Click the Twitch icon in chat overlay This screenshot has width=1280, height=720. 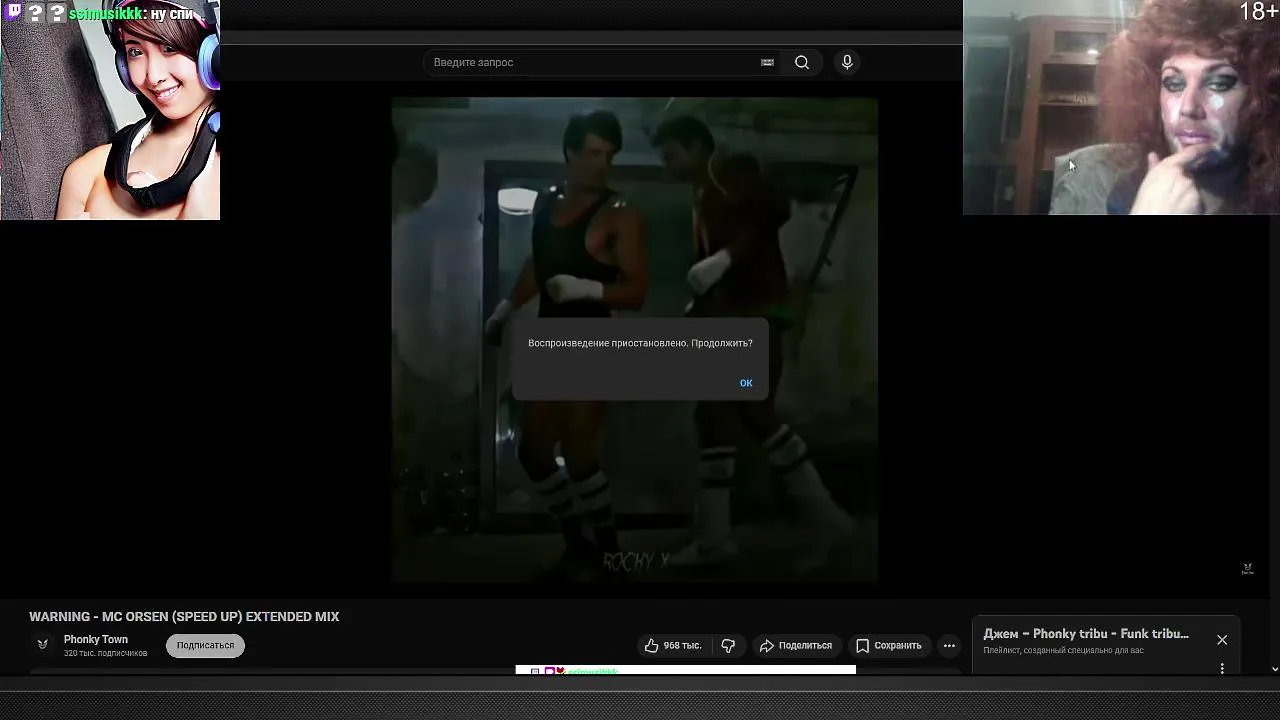[14, 12]
